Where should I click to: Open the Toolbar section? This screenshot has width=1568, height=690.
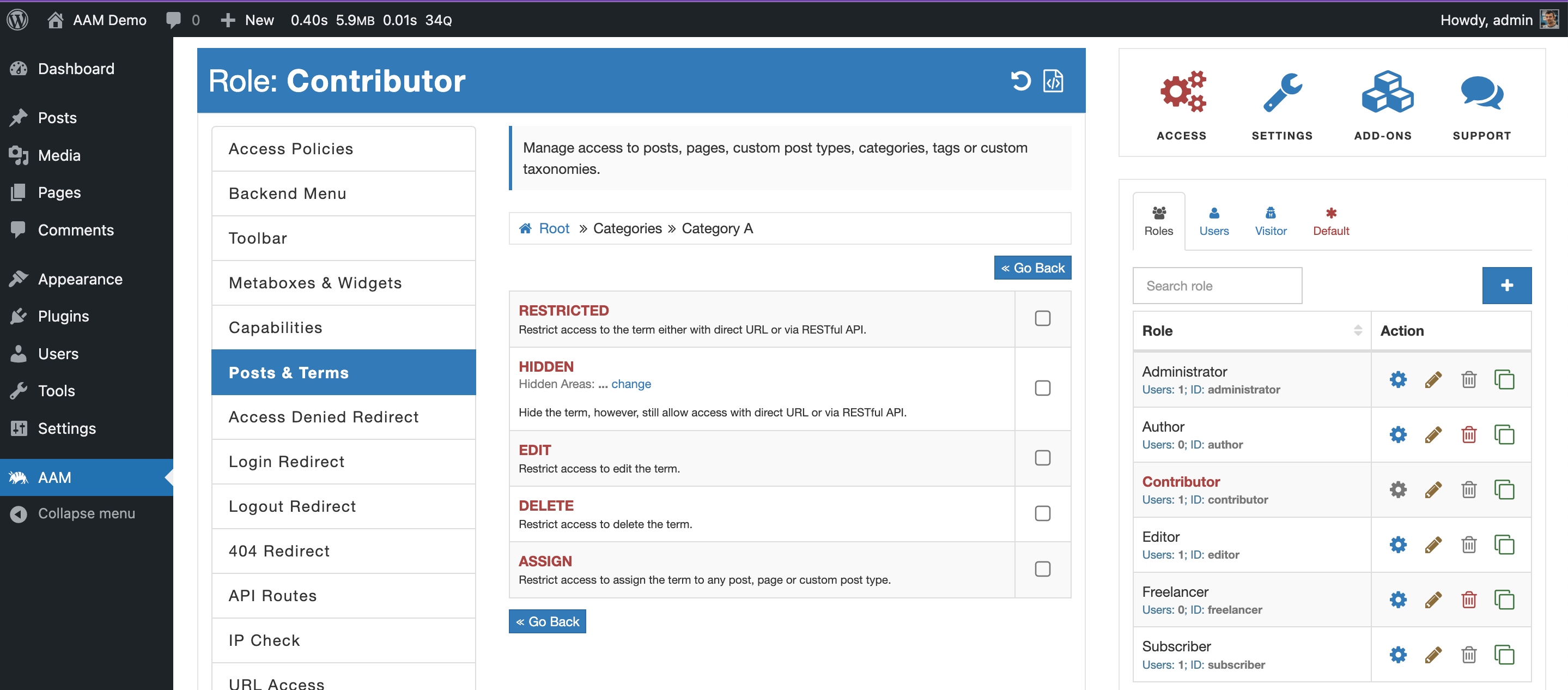pos(343,238)
